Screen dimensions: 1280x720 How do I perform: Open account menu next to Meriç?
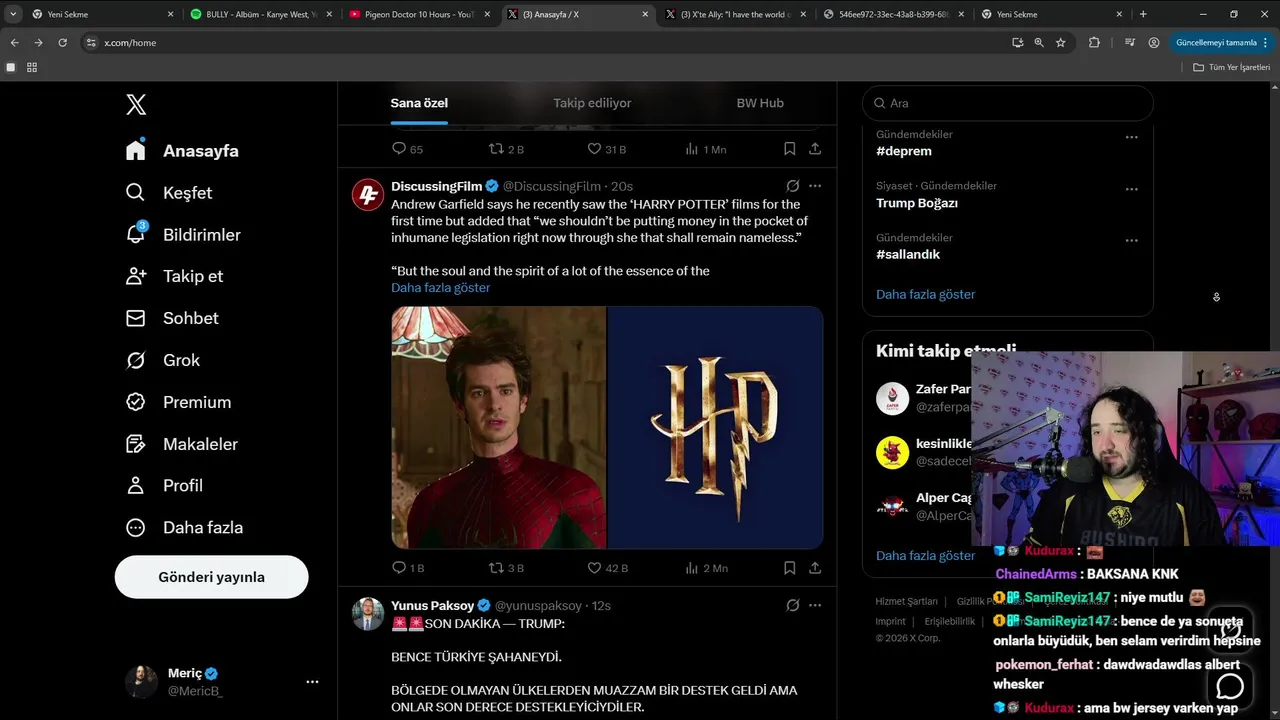(312, 682)
